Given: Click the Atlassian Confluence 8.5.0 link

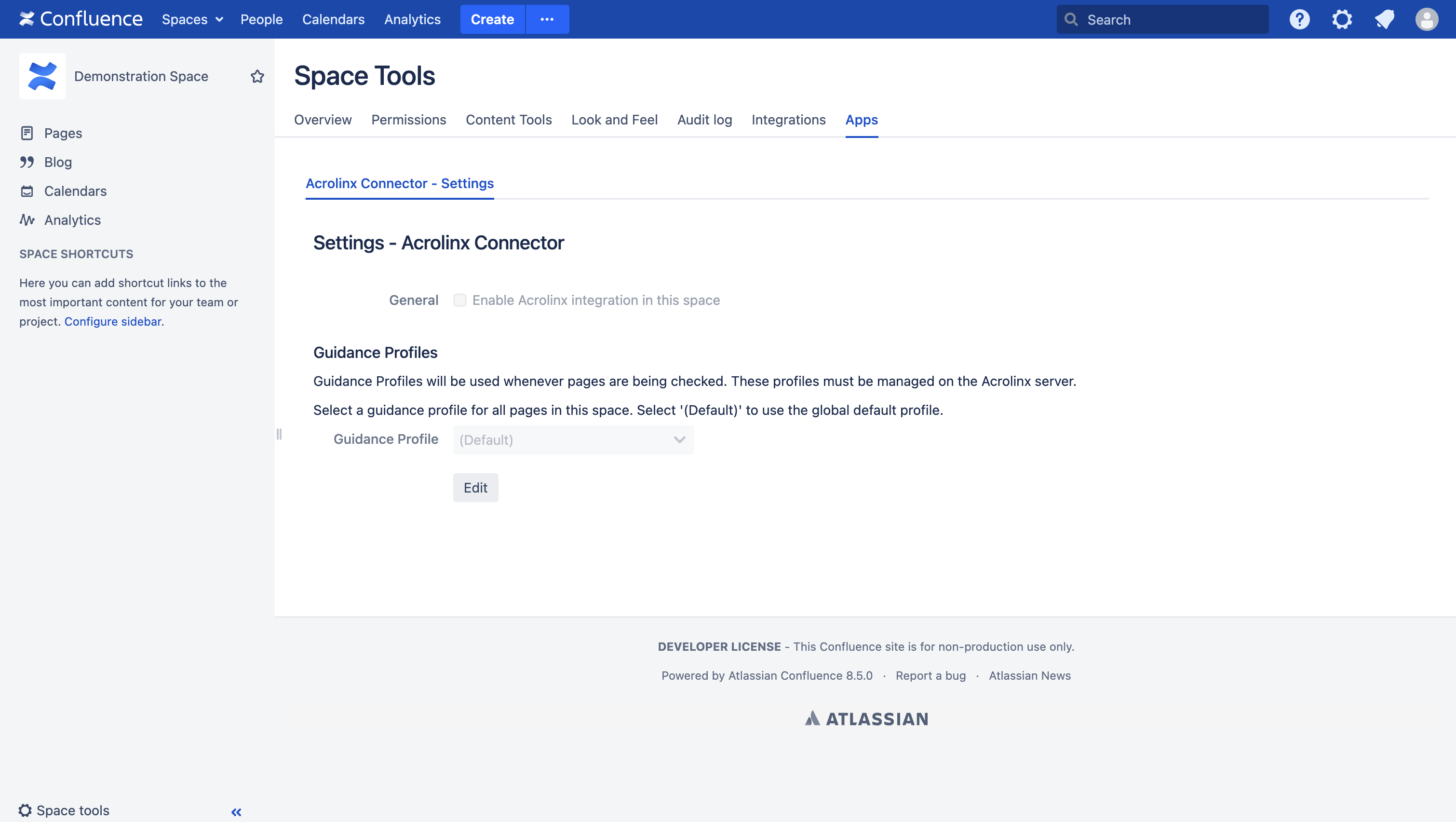Looking at the screenshot, I should 800,675.
